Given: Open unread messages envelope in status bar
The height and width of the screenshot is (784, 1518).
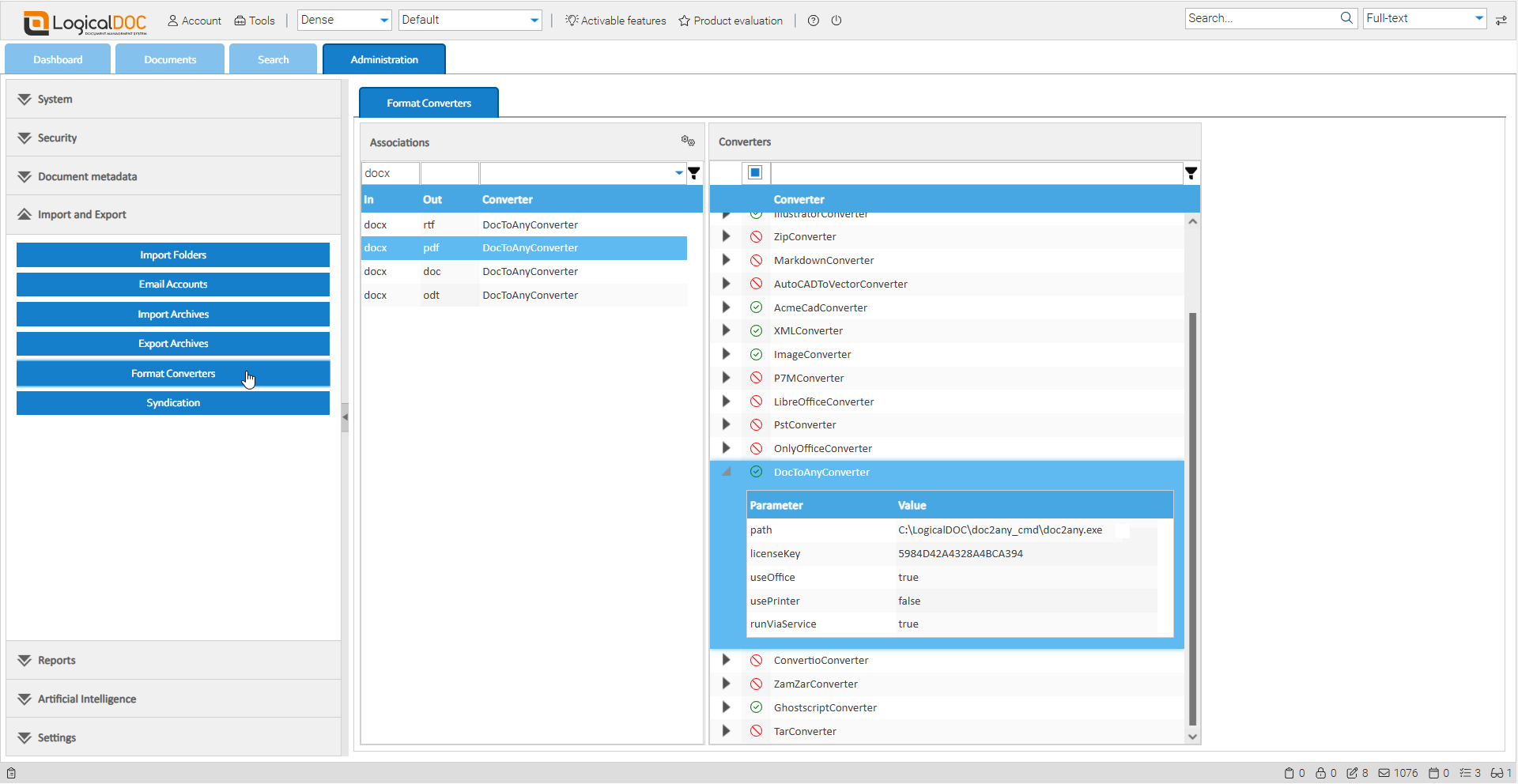Looking at the screenshot, I should coord(1384,773).
